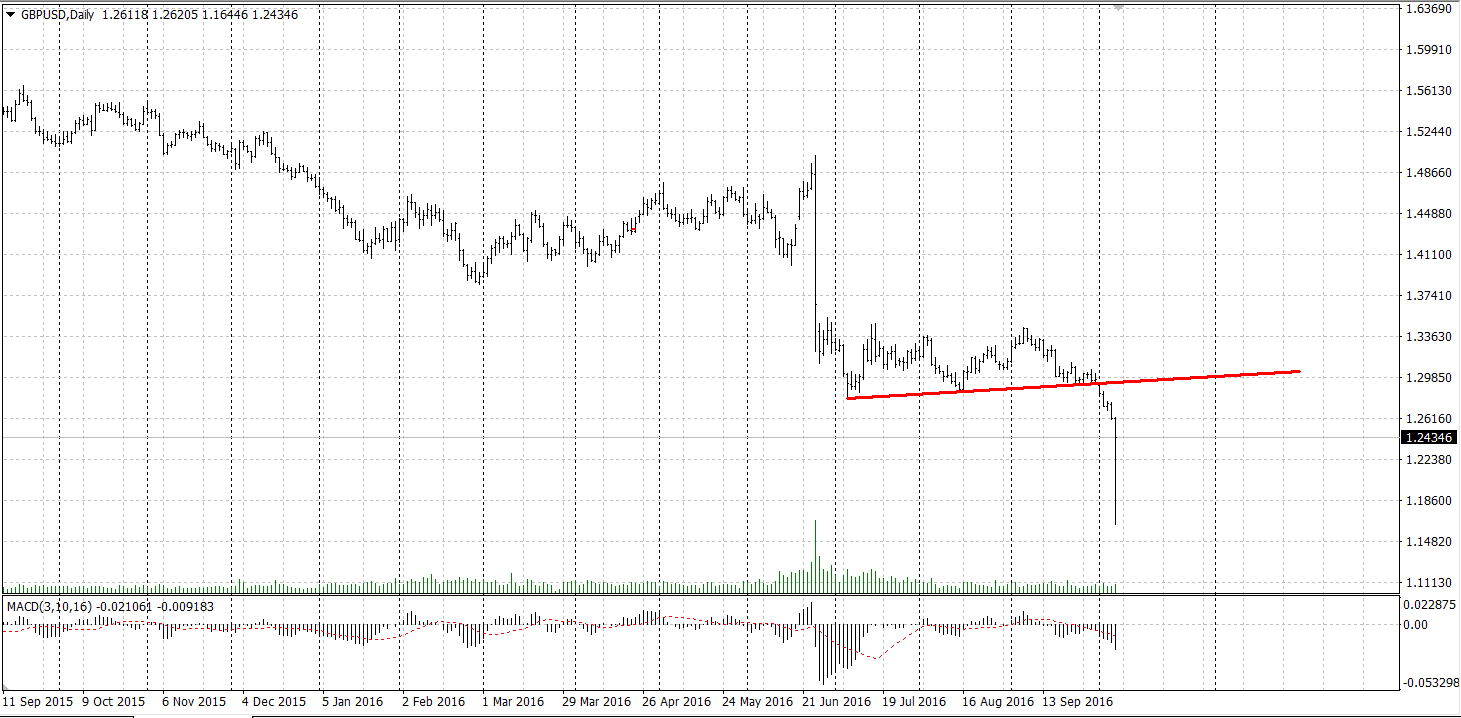Click the 9 Oct 2015 date label

[114, 702]
